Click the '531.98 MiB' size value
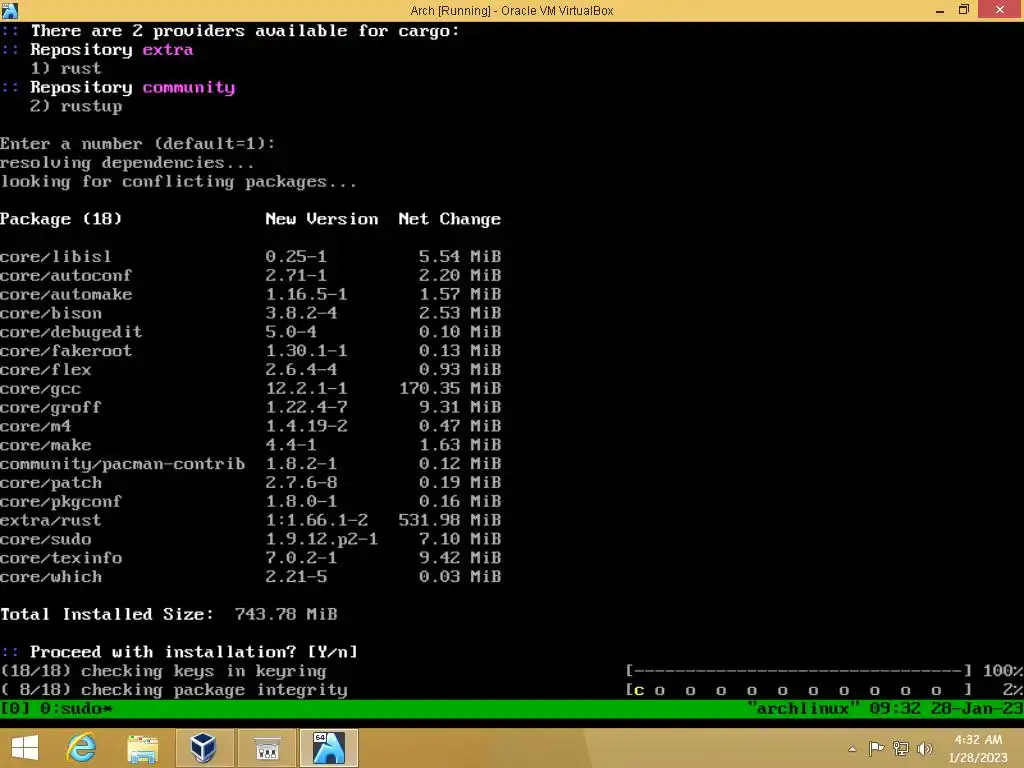 tap(449, 520)
